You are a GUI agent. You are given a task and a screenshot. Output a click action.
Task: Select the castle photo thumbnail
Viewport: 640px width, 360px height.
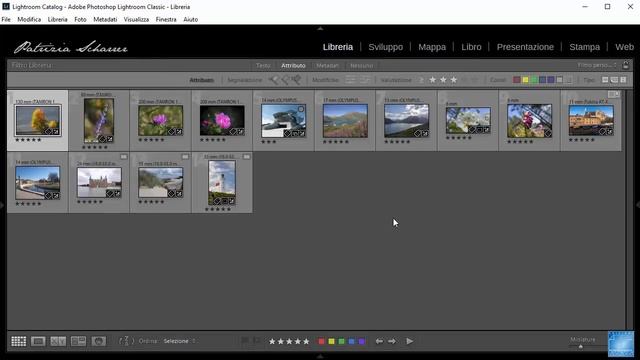99,182
